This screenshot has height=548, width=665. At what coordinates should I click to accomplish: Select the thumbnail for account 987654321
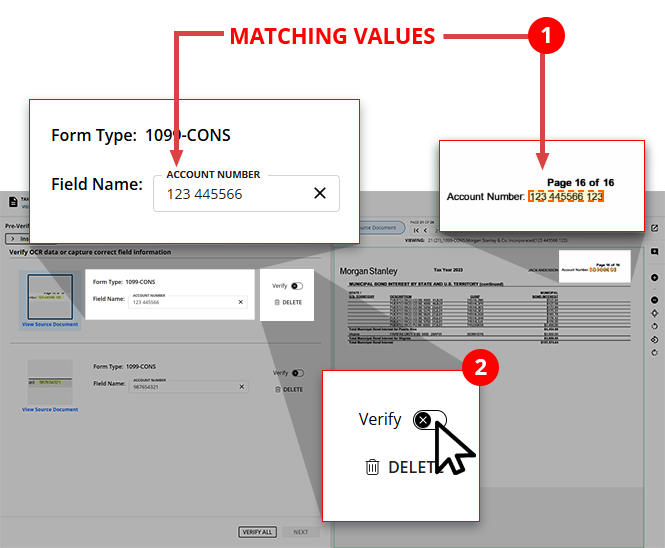[x=50, y=382]
